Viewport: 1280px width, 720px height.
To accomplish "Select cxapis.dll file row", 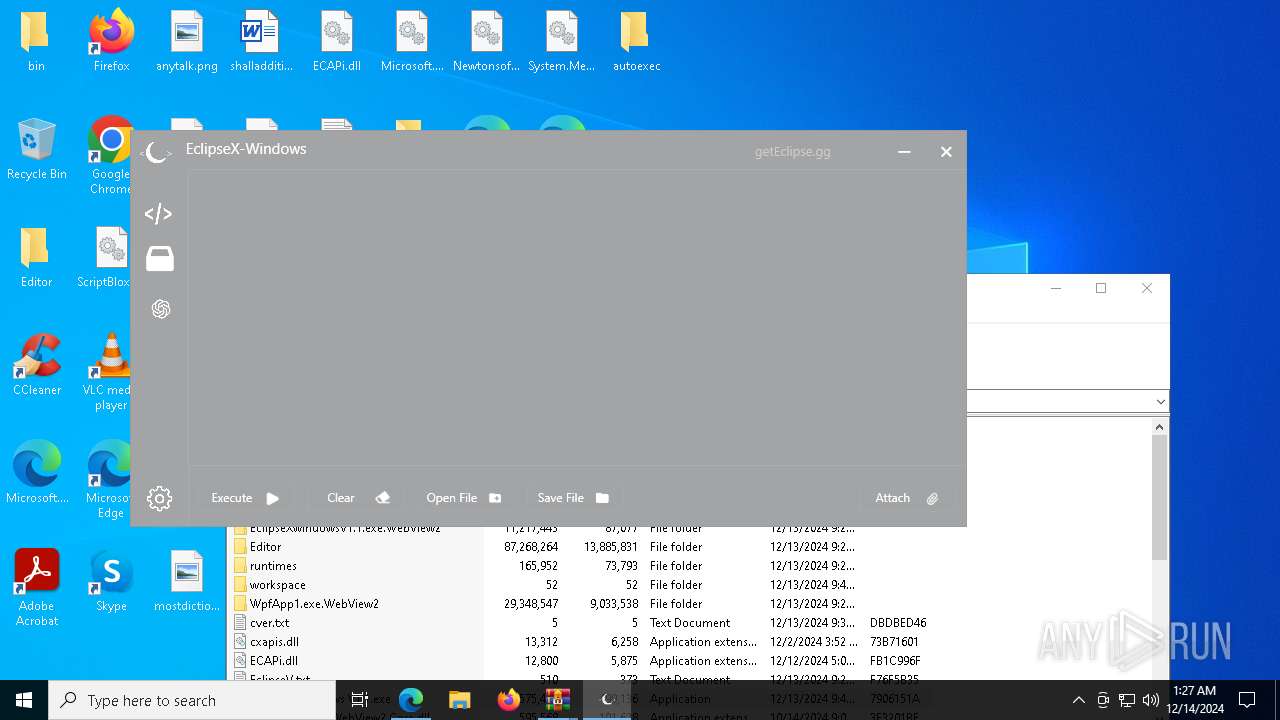I will coord(274,642).
